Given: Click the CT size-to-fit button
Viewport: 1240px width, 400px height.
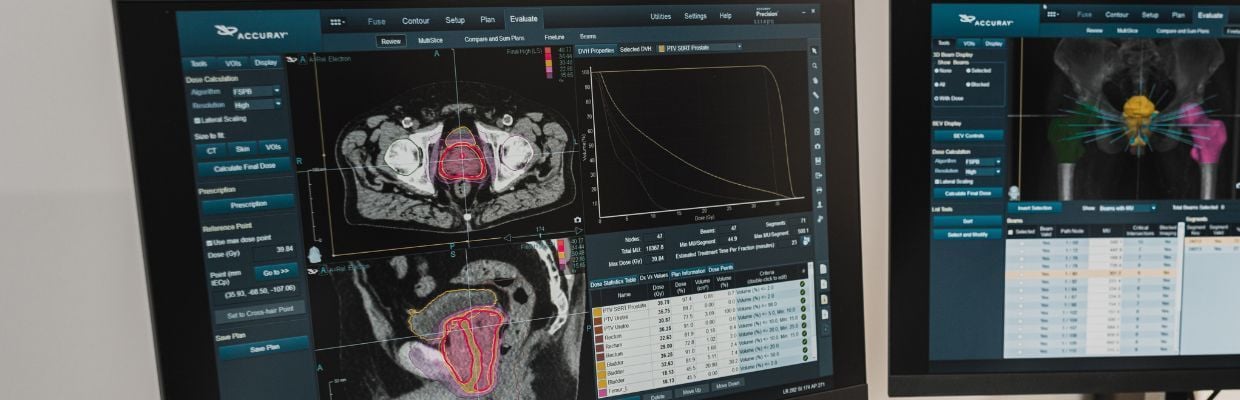Looking at the screenshot, I should pos(211,150).
